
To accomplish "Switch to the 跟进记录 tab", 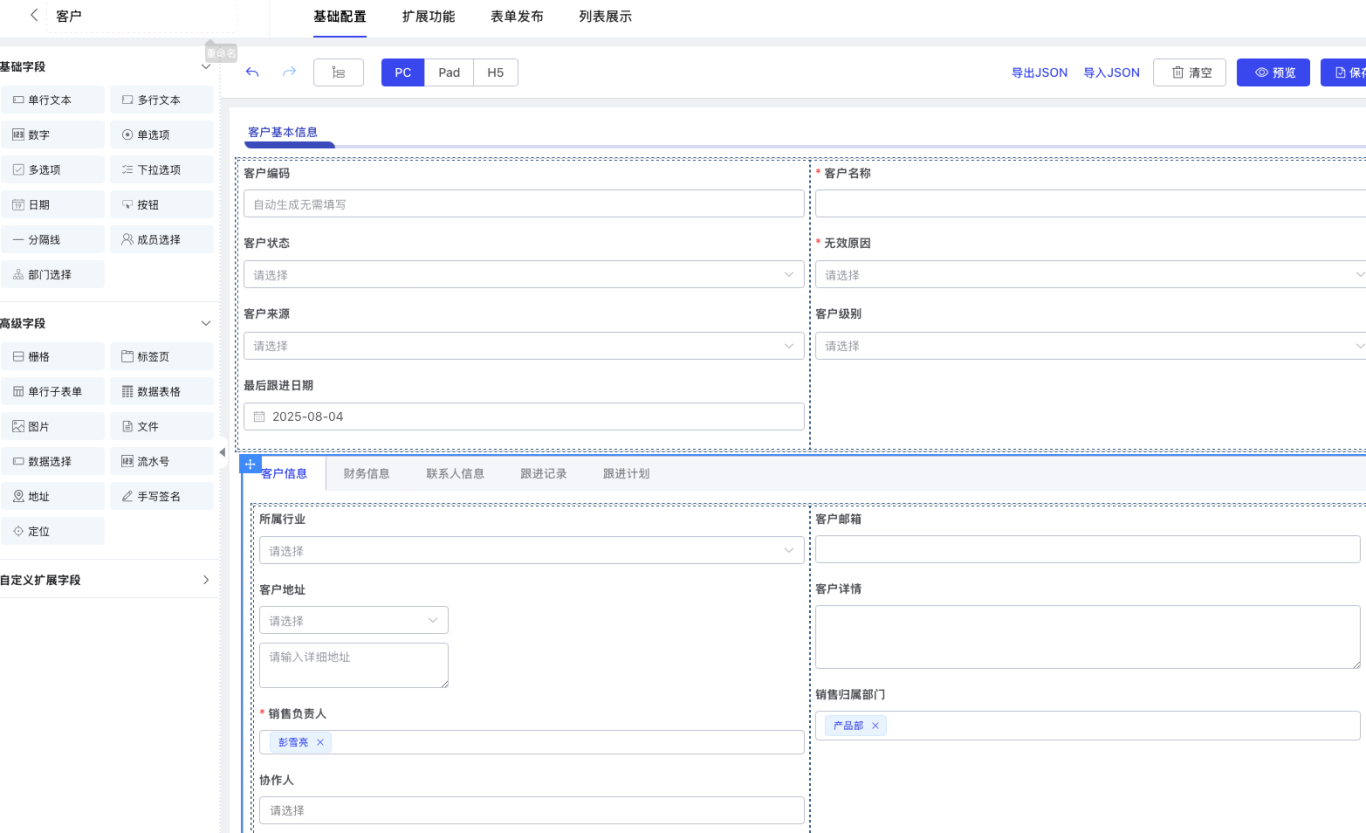I will pos(543,474).
